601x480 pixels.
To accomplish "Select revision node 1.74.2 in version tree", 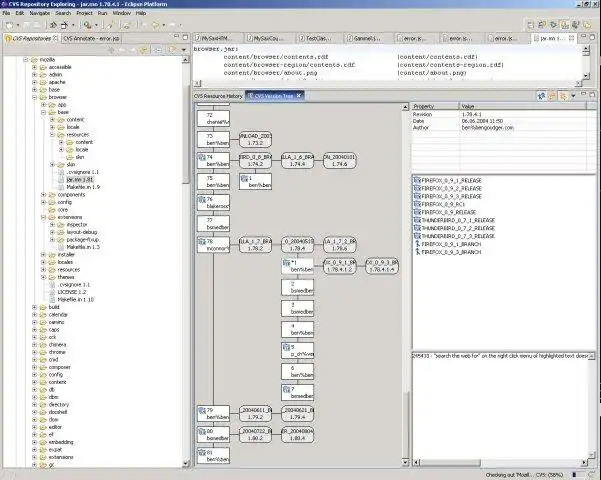I will tap(255, 161).
